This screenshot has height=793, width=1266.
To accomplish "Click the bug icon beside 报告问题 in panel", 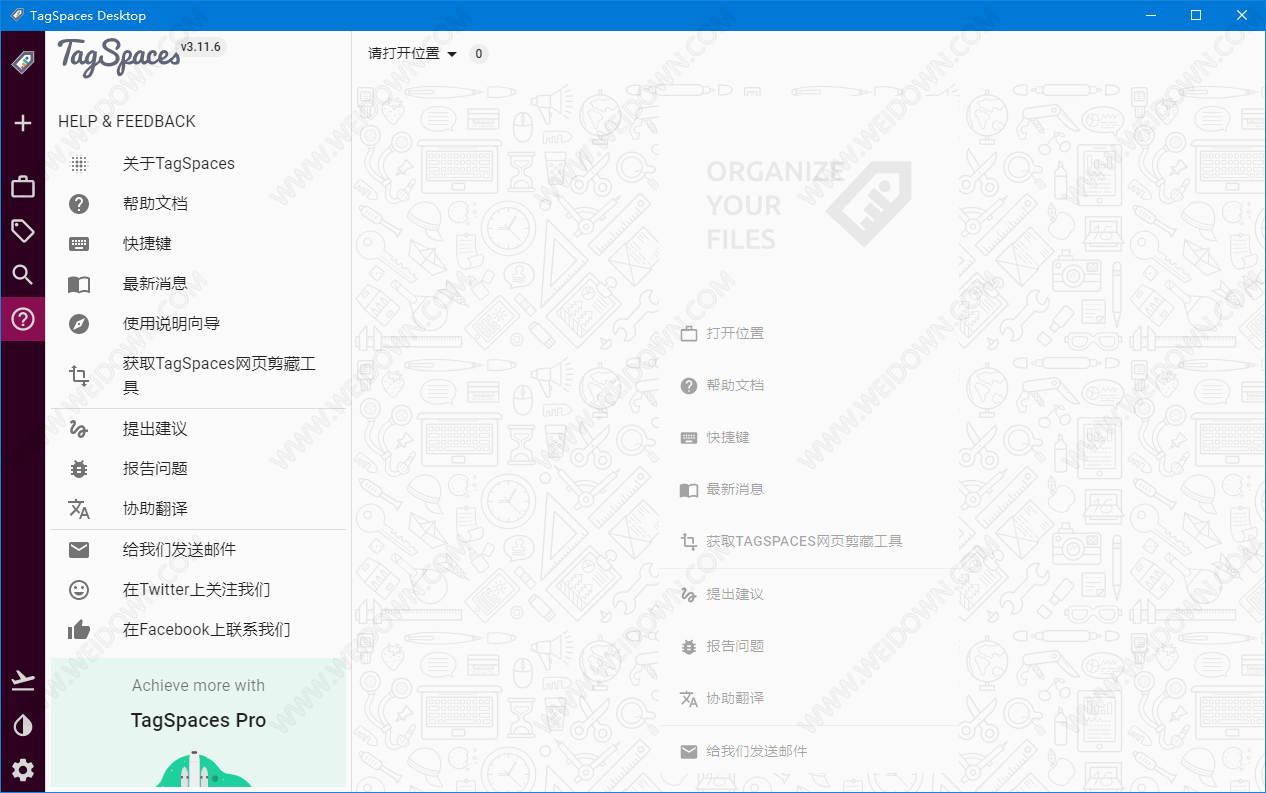I will pos(79,469).
